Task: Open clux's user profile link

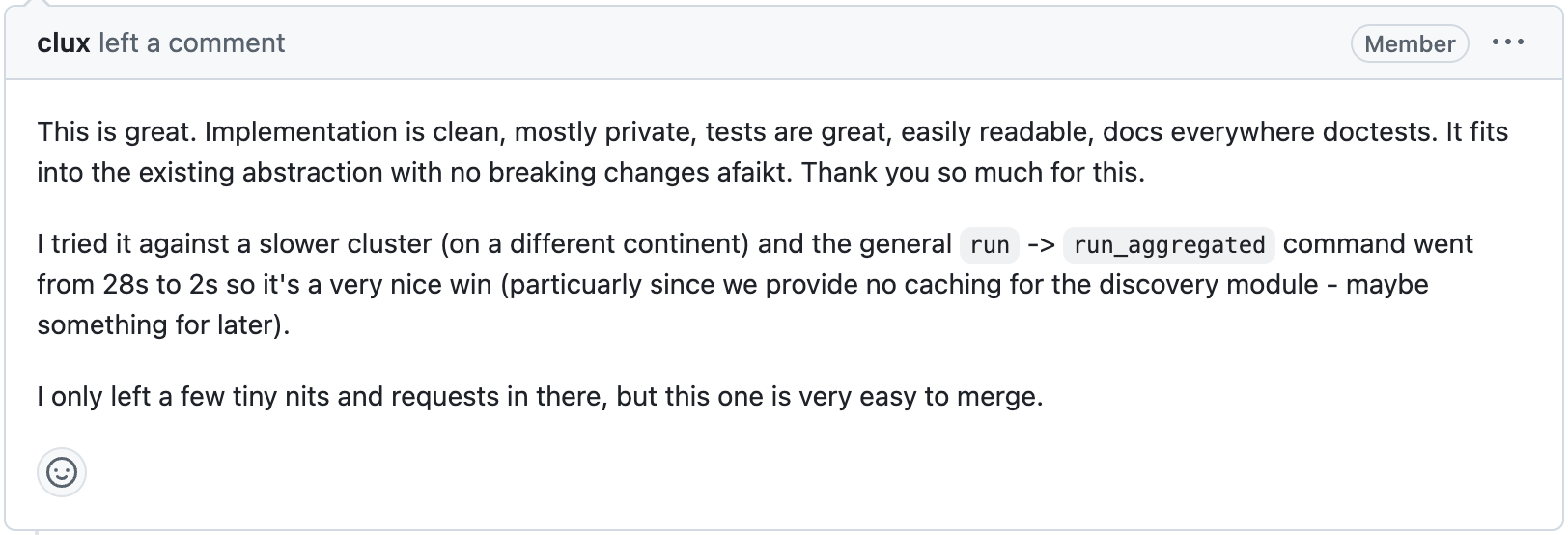Action: (x=63, y=43)
